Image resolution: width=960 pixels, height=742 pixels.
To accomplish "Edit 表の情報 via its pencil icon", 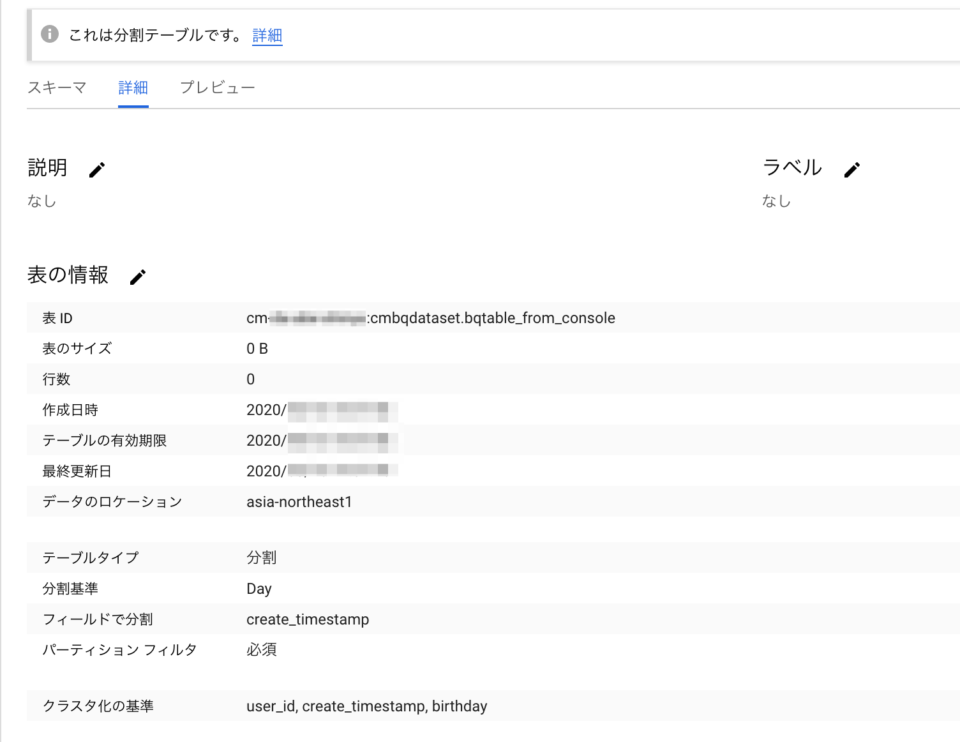I will point(137,276).
